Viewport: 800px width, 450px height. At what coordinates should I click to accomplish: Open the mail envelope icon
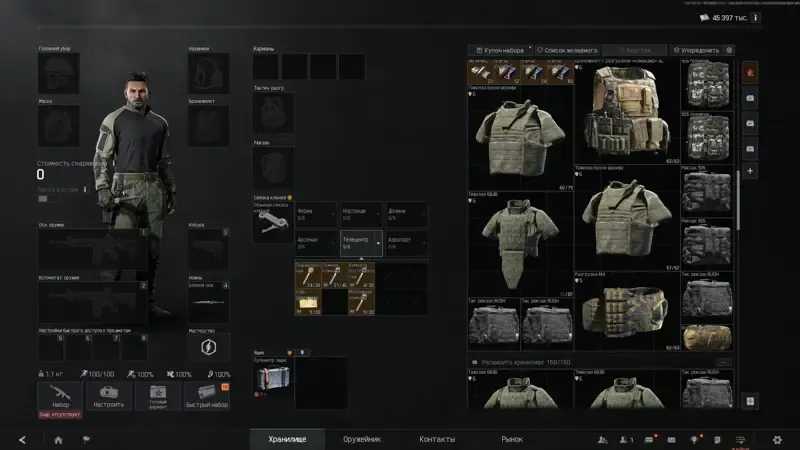tap(671, 440)
